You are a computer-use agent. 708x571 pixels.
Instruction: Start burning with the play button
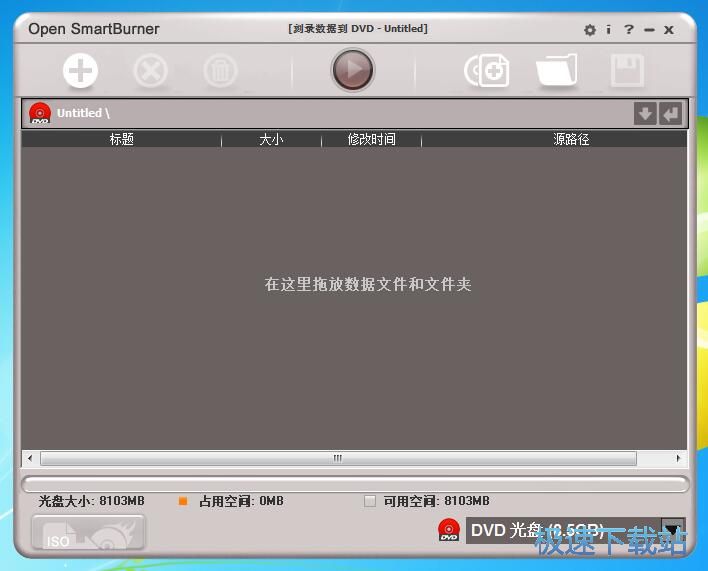353,70
